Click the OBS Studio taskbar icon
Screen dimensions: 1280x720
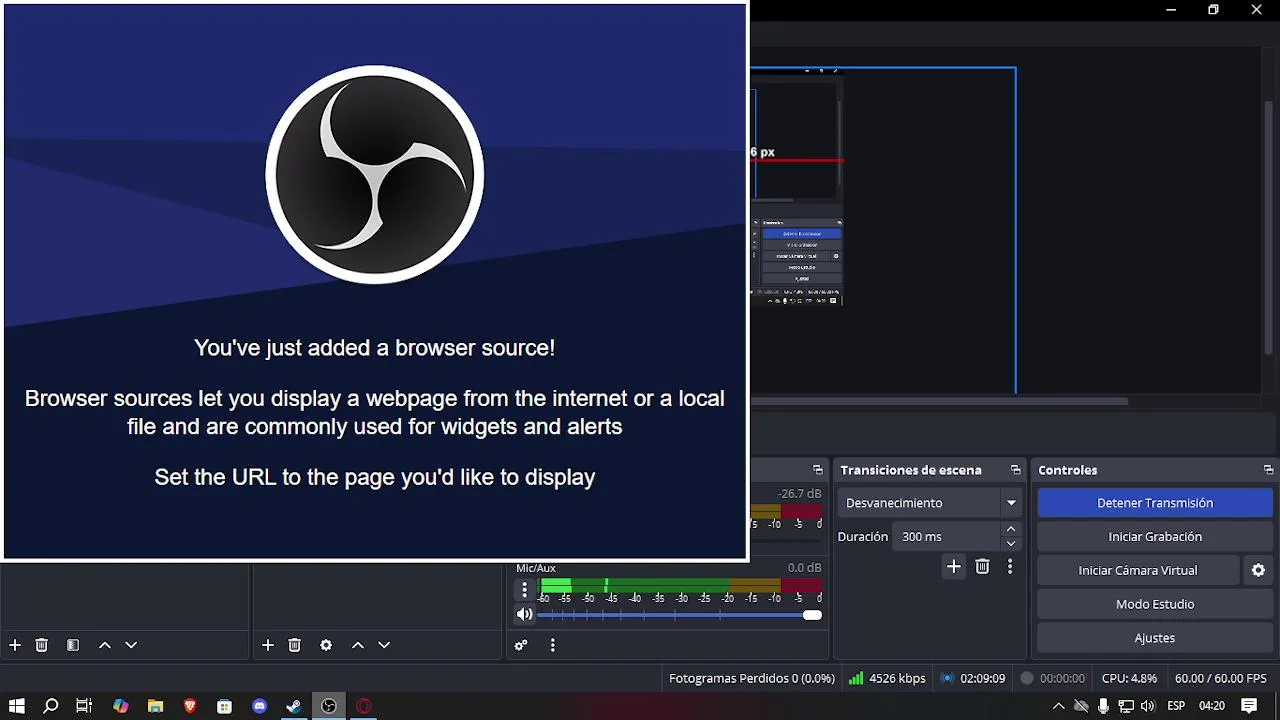click(x=329, y=706)
